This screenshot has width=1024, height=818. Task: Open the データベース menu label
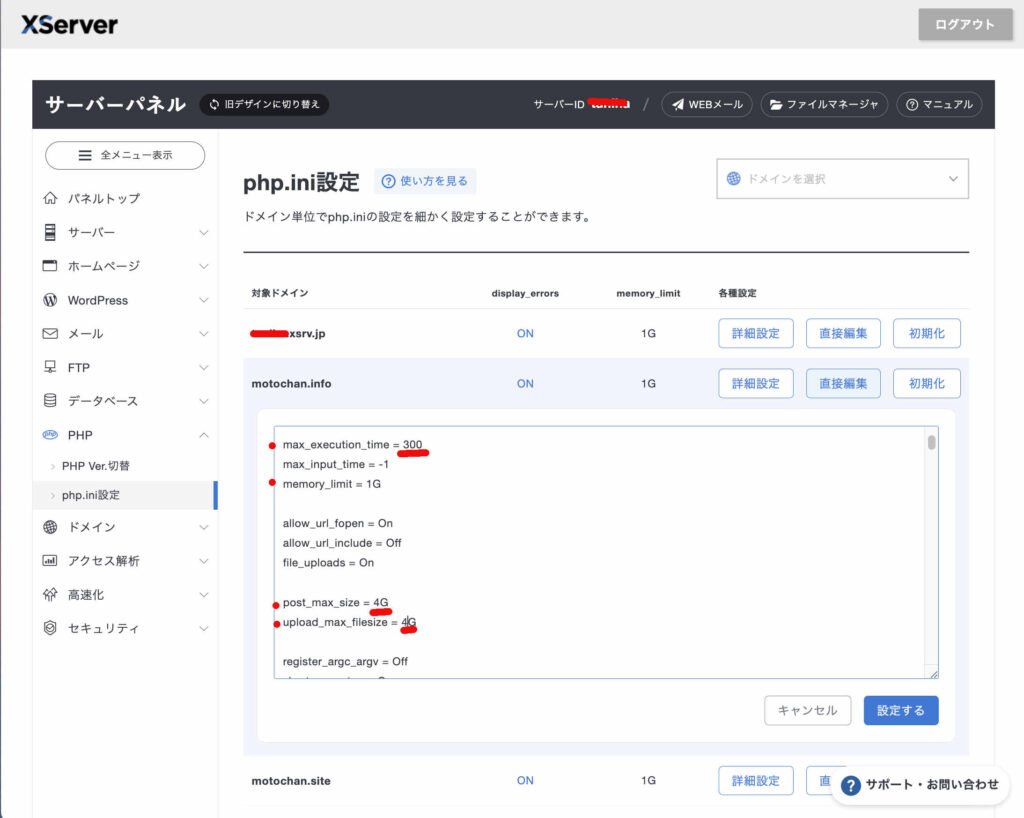tap(103, 401)
